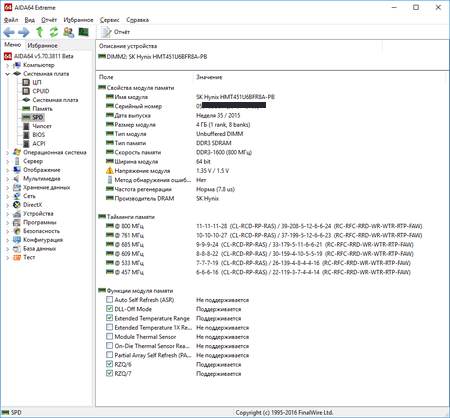Click the Свойства модуля памяти group header
Viewport: 450px width, 418px height.
(x=136, y=88)
